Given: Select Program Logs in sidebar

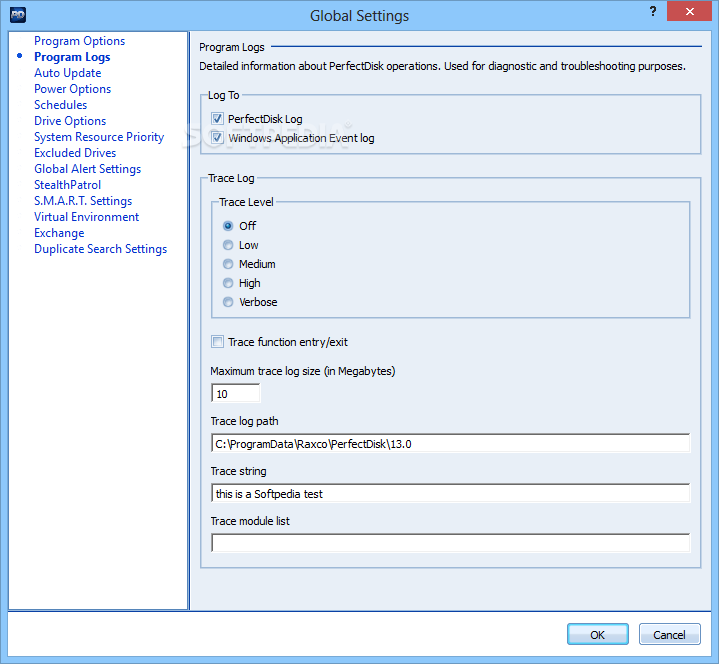Looking at the screenshot, I should coord(72,57).
